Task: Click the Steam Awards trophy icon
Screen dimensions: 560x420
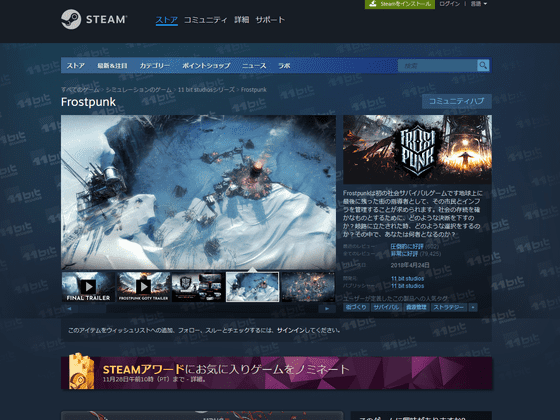Action: pos(81,372)
